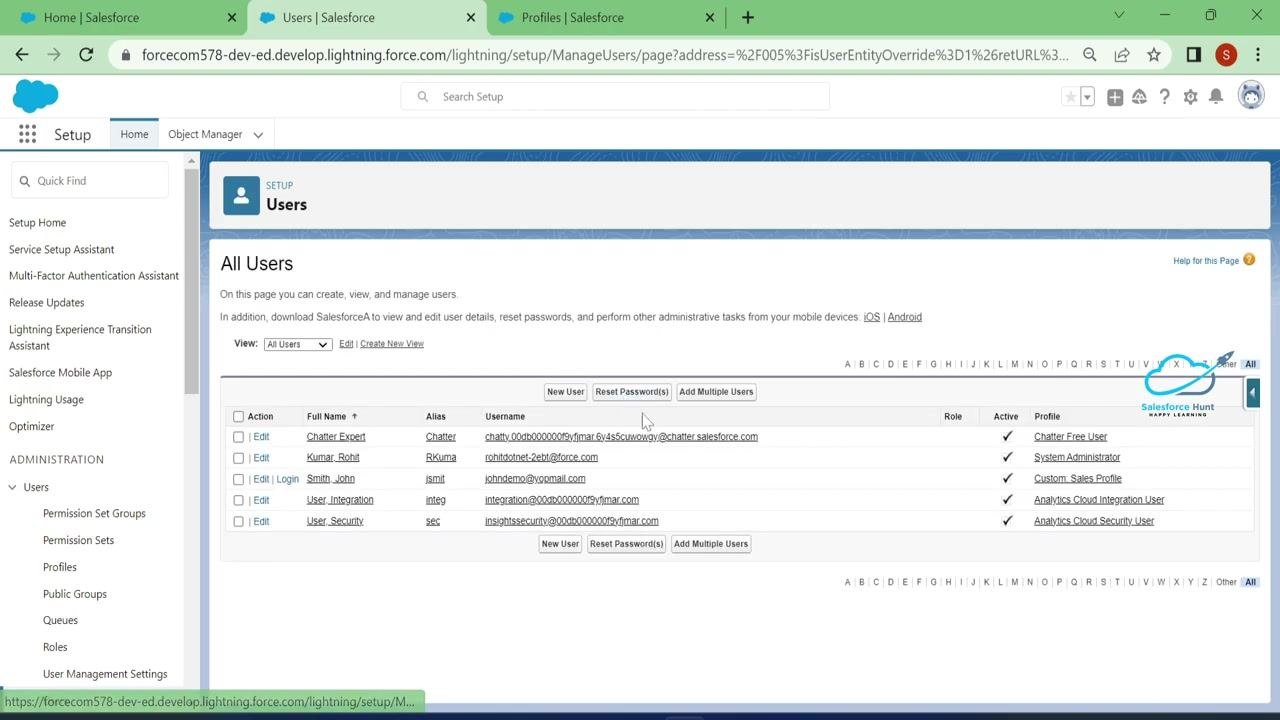Click the top Add Multiple Users button
Image resolution: width=1280 pixels, height=720 pixels.
pyautogui.click(x=716, y=392)
